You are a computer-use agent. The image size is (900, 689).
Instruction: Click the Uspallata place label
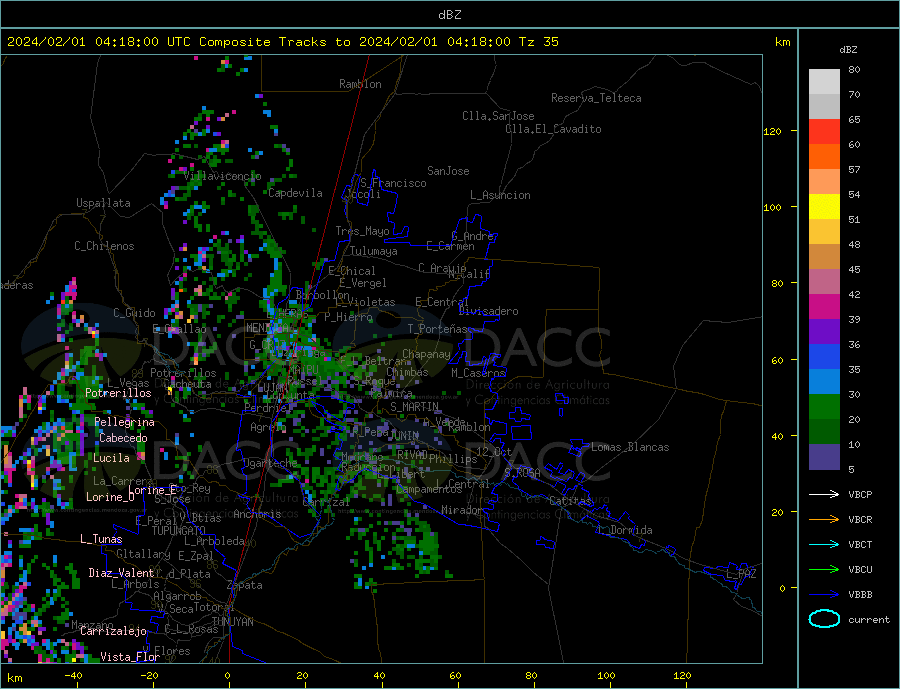click(x=103, y=203)
